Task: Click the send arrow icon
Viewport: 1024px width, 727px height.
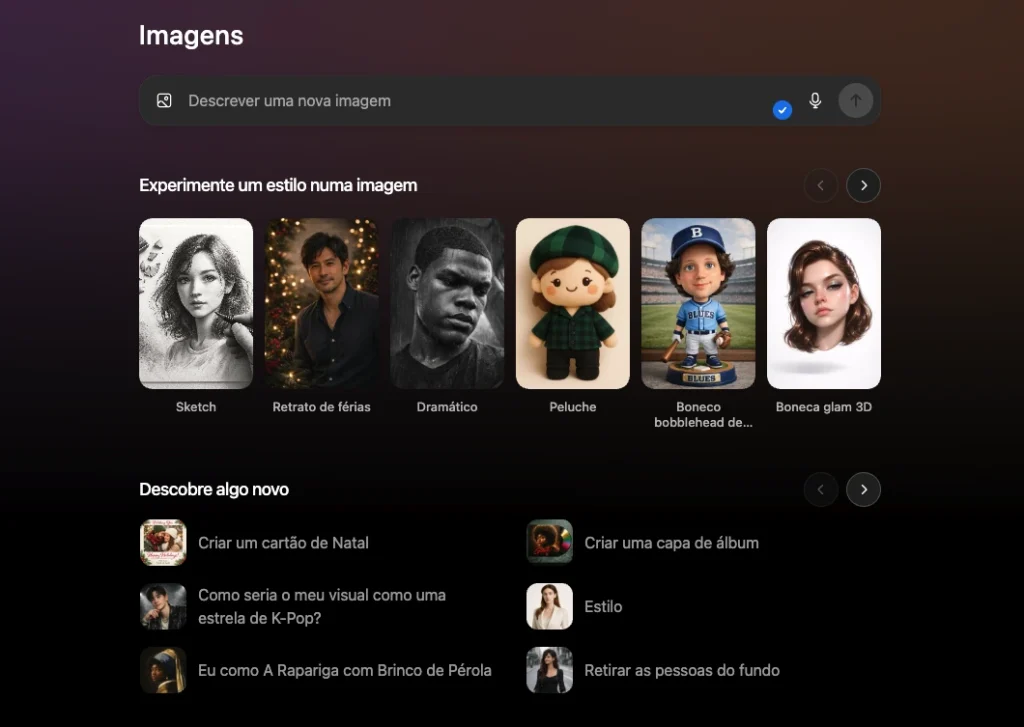Action: coord(855,100)
